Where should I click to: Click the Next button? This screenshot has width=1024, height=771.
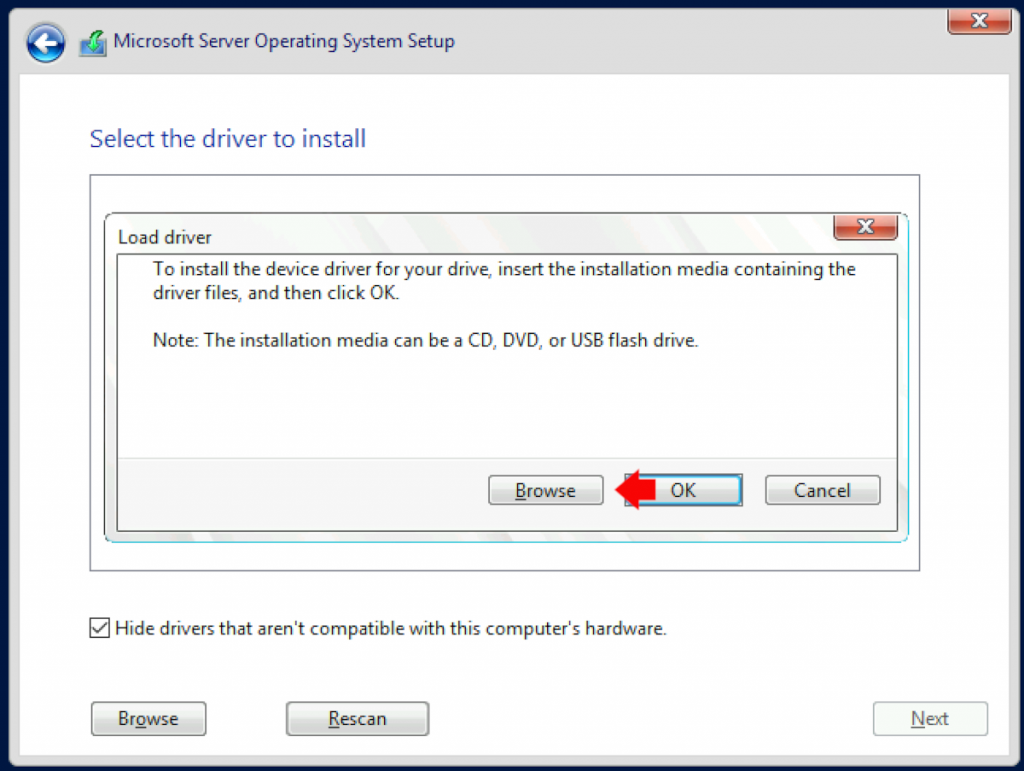pyautogui.click(x=930, y=718)
